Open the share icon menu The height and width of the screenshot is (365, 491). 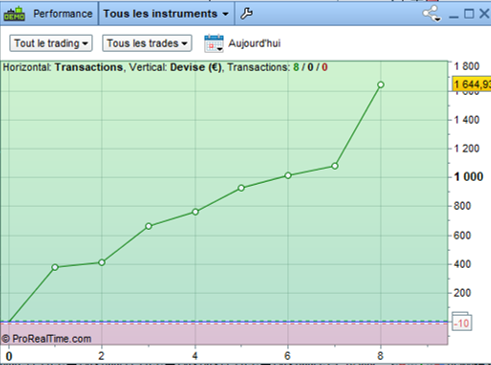[x=432, y=14]
